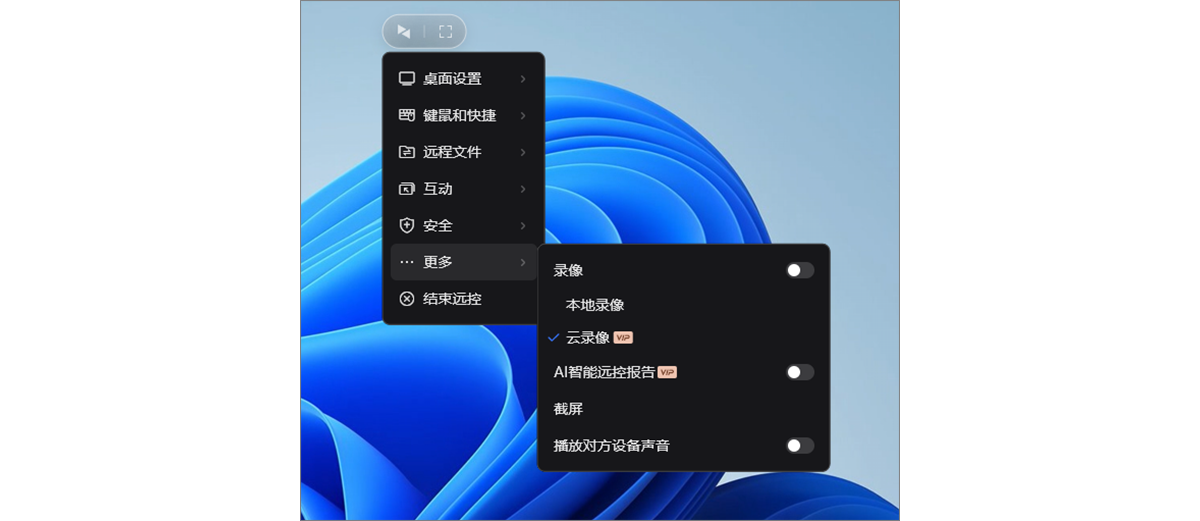The image size is (1200, 521).
Task: Click the keyboard icon beside 键鼠和快捷
Action: [x=407, y=115]
